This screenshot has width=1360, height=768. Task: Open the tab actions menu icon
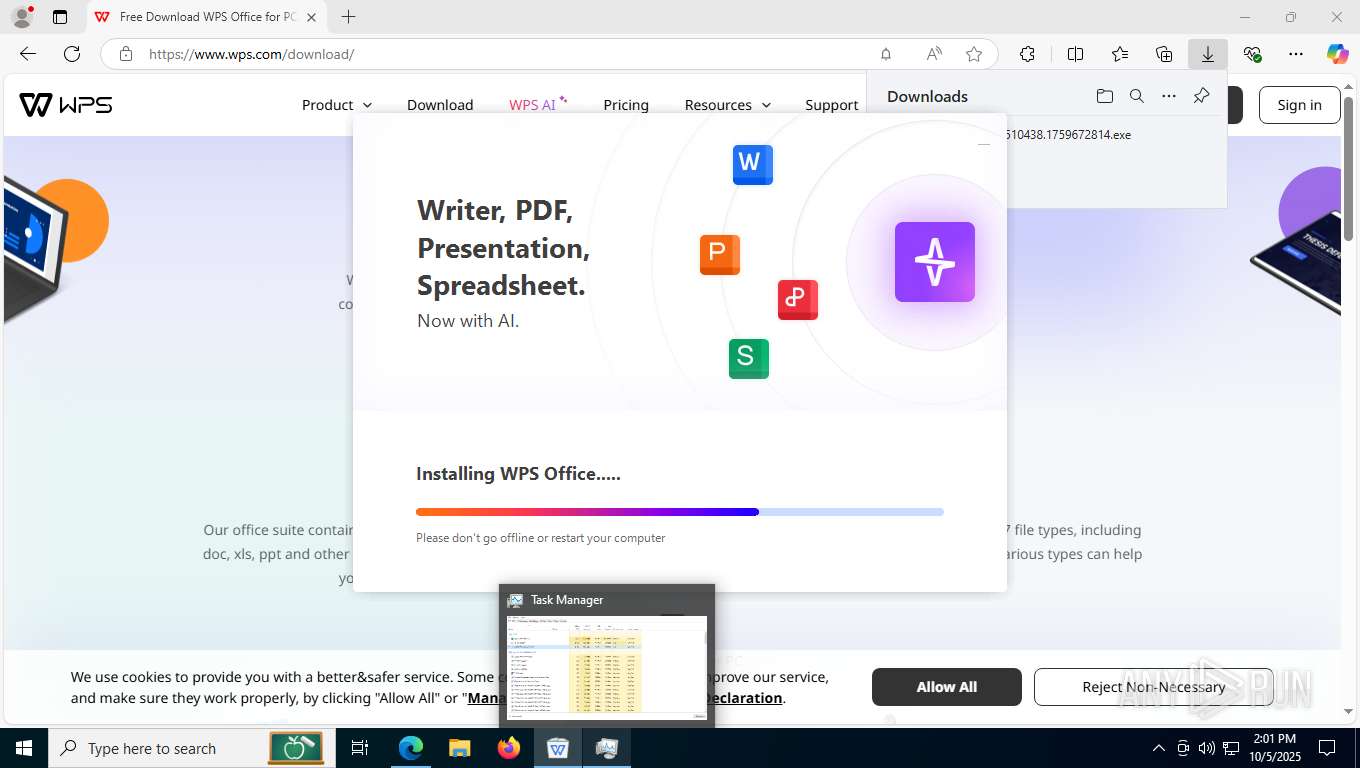click(60, 17)
